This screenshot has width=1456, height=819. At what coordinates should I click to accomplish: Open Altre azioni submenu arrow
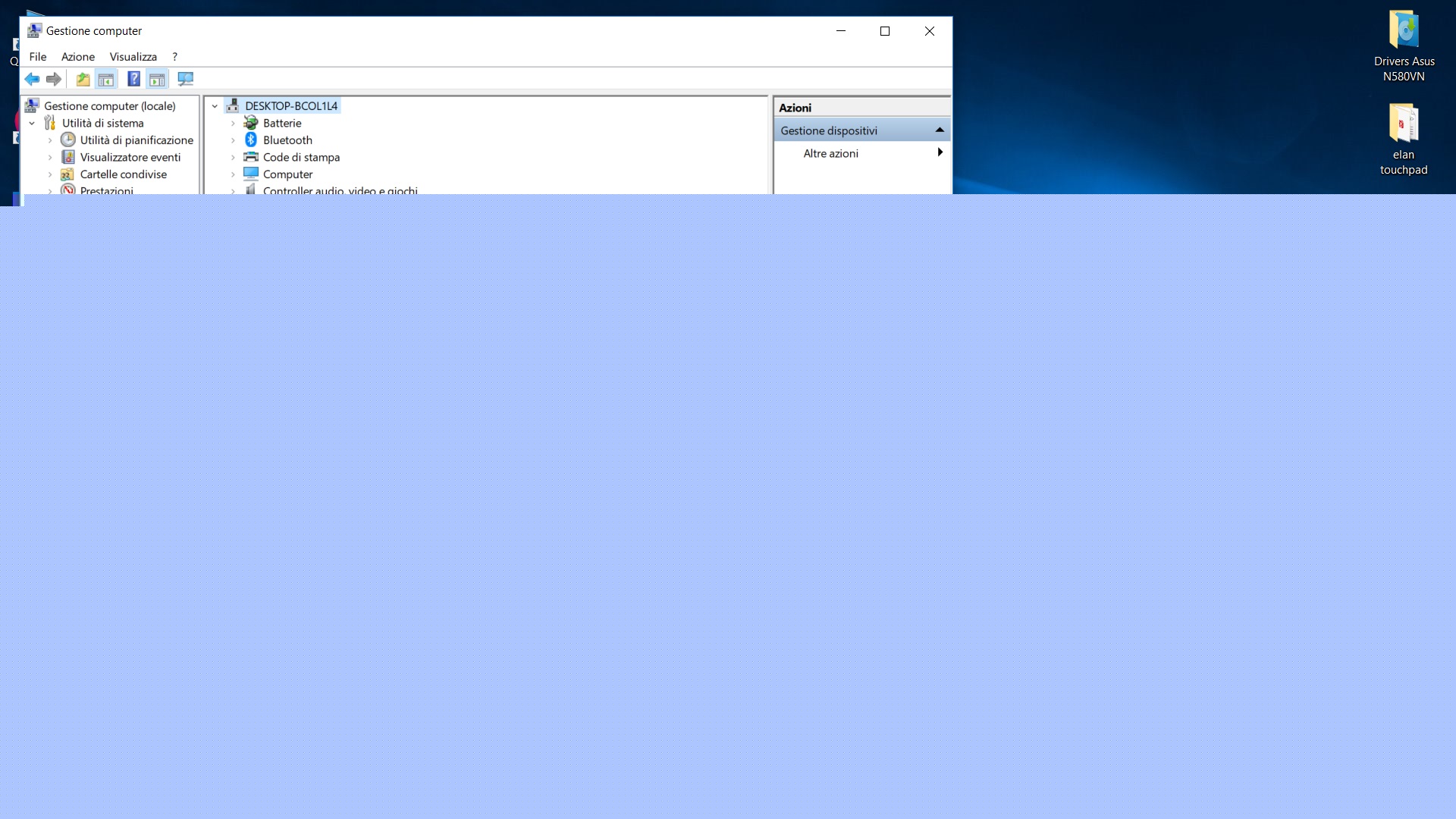click(x=940, y=152)
